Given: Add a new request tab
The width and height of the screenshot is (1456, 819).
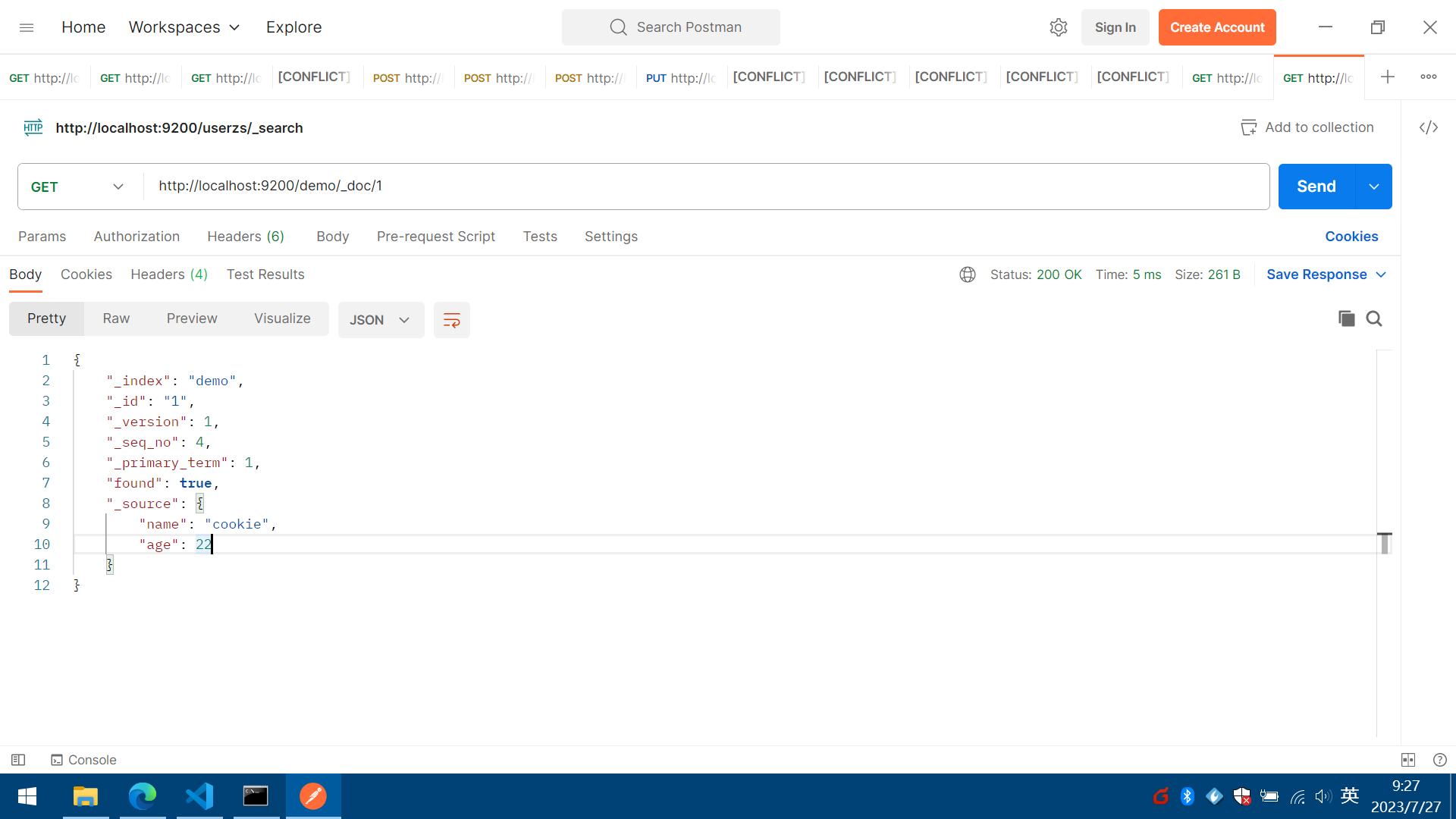Looking at the screenshot, I should [x=1388, y=77].
